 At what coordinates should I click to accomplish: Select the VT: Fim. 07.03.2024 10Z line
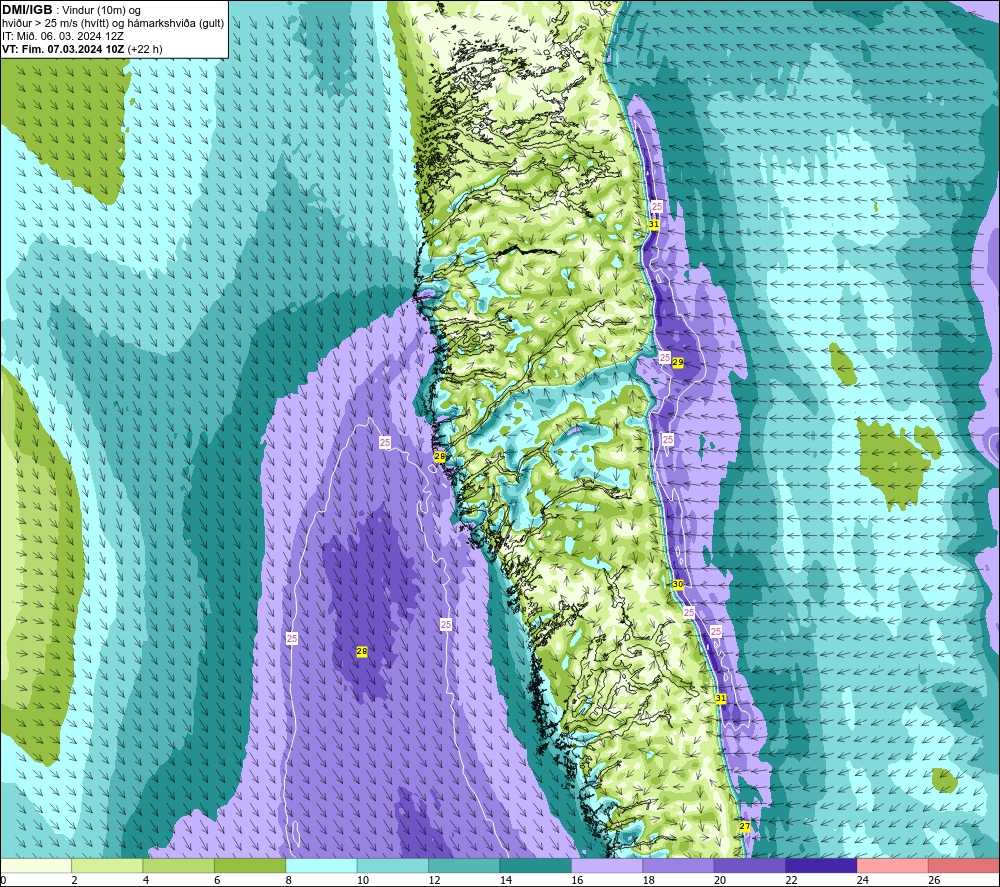pyautogui.click(x=82, y=49)
